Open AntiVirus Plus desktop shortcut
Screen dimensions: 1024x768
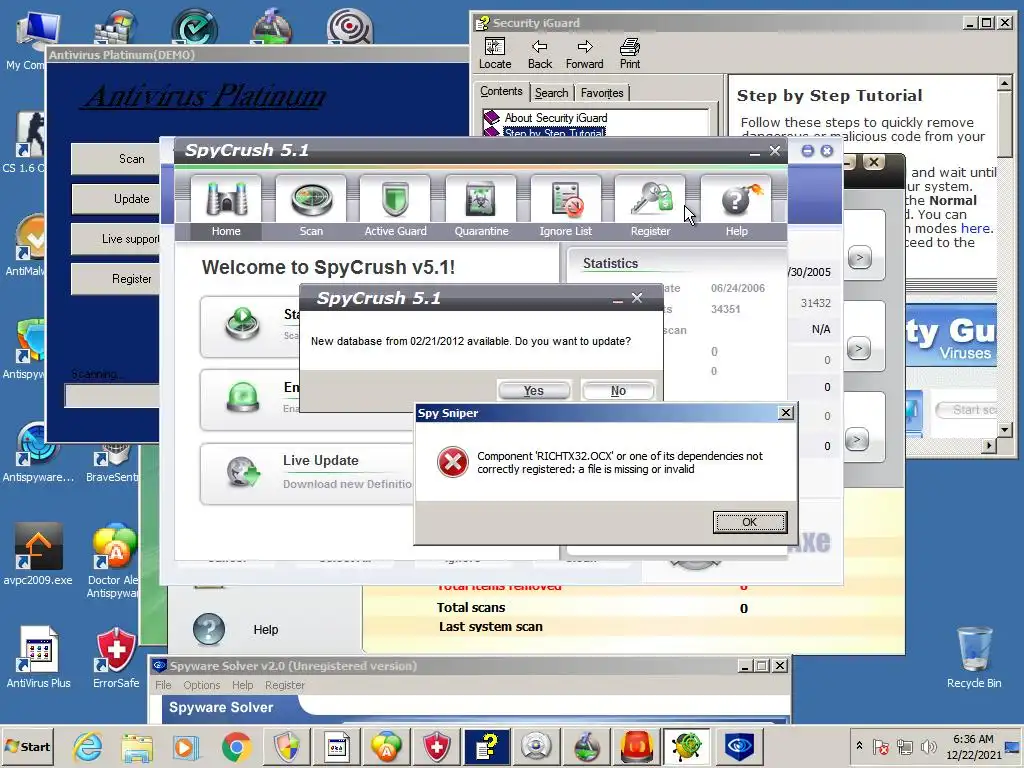39,658
